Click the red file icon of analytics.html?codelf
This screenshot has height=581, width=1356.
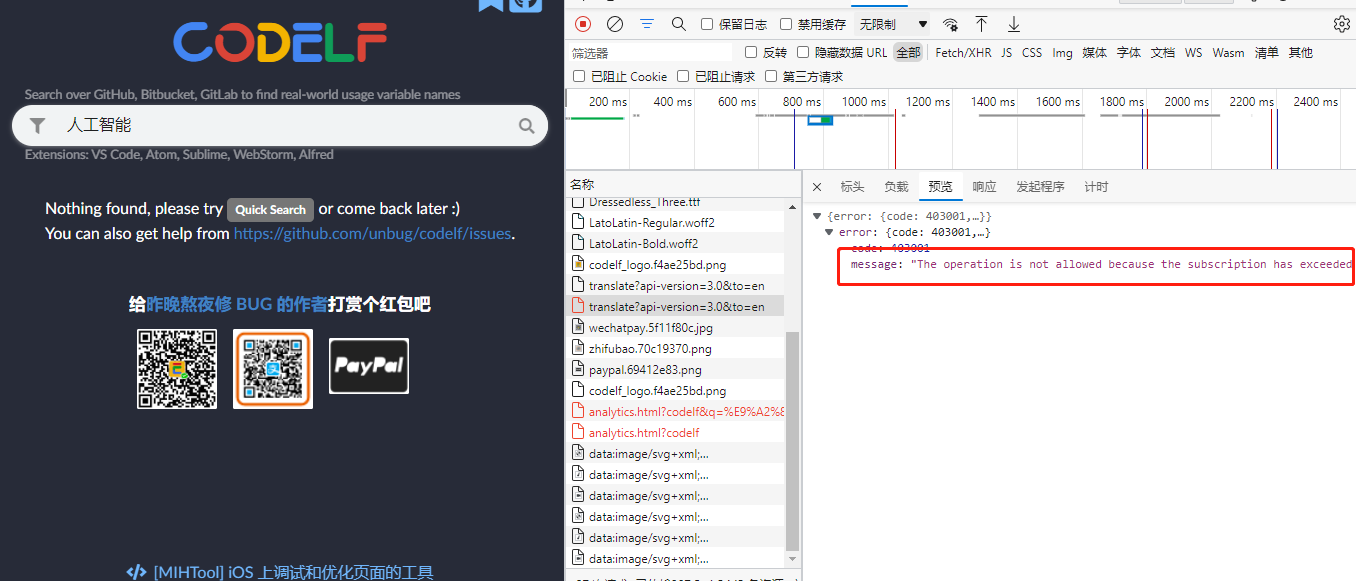point(578,432)
